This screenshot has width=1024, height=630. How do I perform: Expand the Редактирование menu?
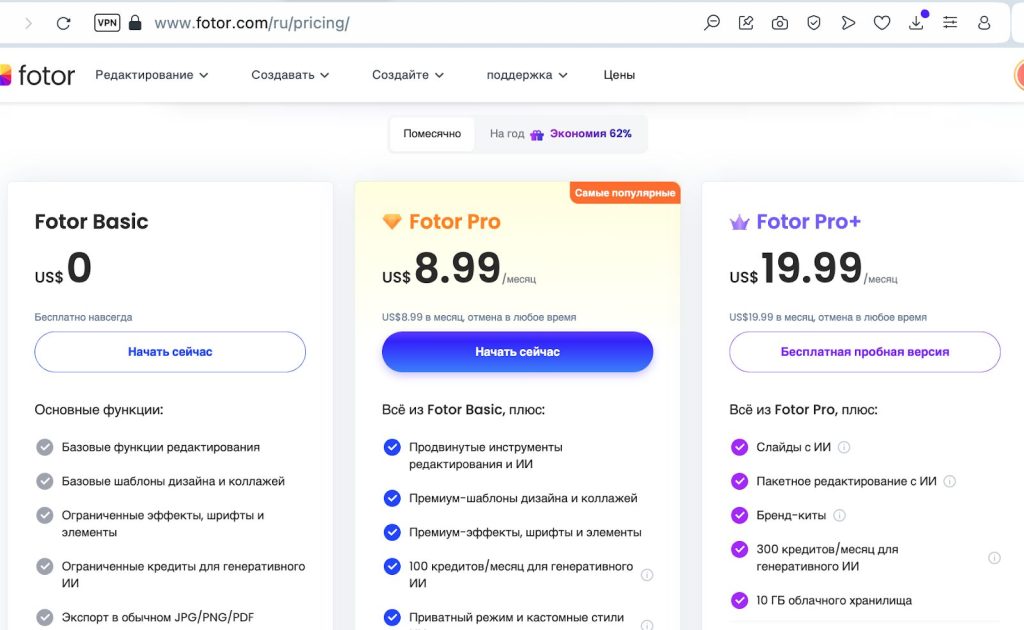(x=152, y=75)
